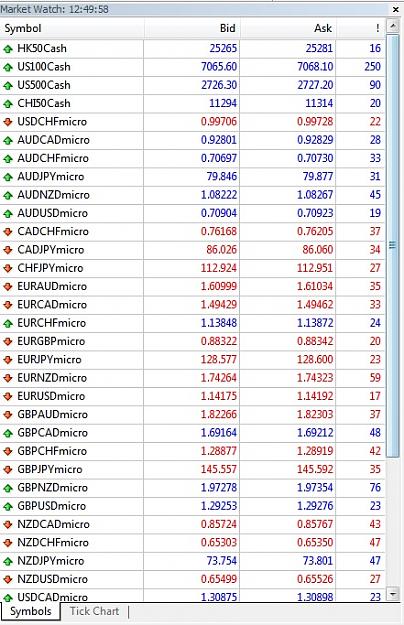Select the US100Cash row

click(192, 67)
